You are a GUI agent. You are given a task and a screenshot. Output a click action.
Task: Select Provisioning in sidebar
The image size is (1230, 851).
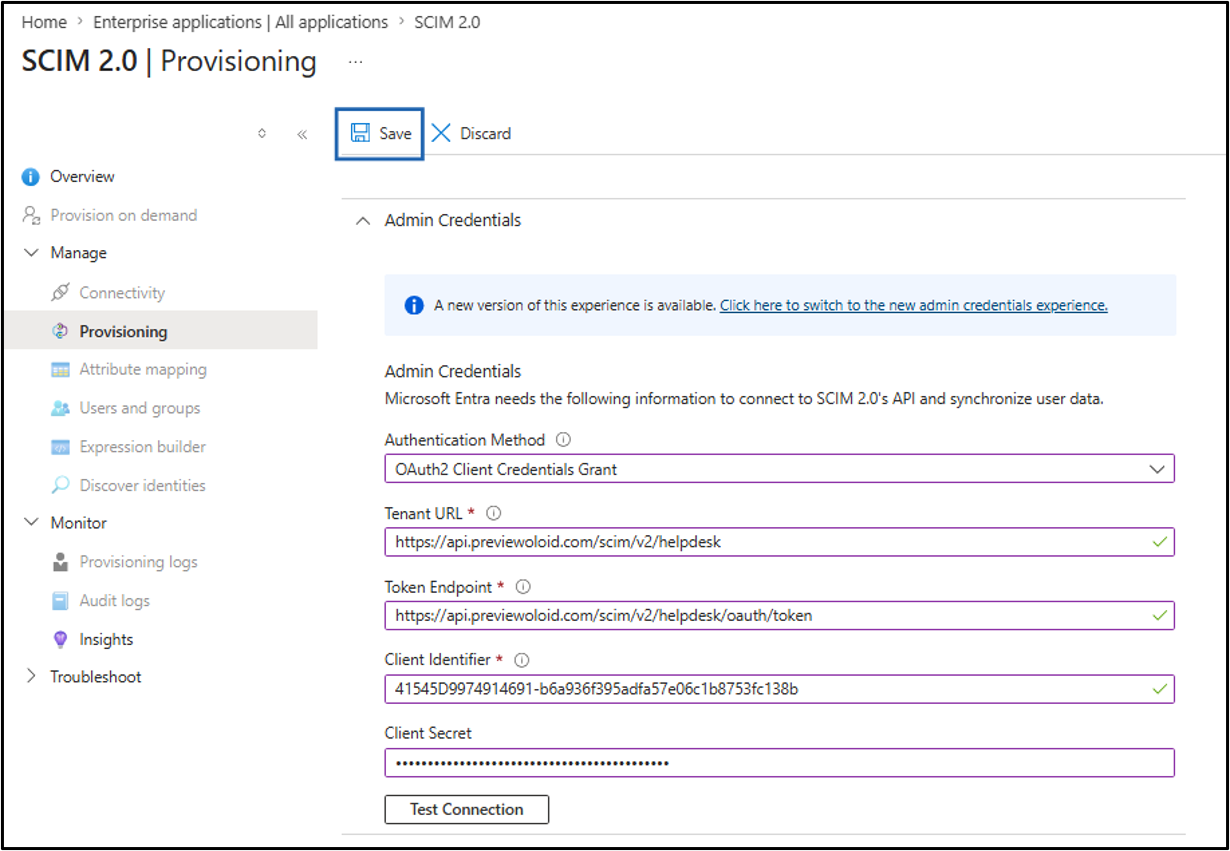pos(160,331)
